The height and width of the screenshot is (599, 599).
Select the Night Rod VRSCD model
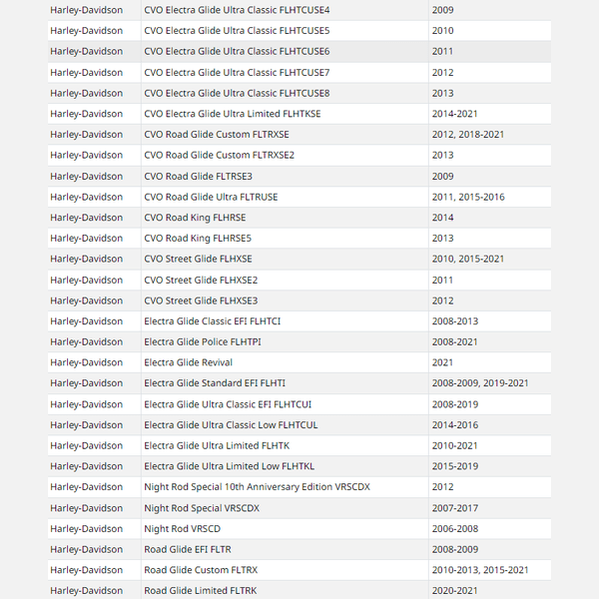click(x=182, y=529)
